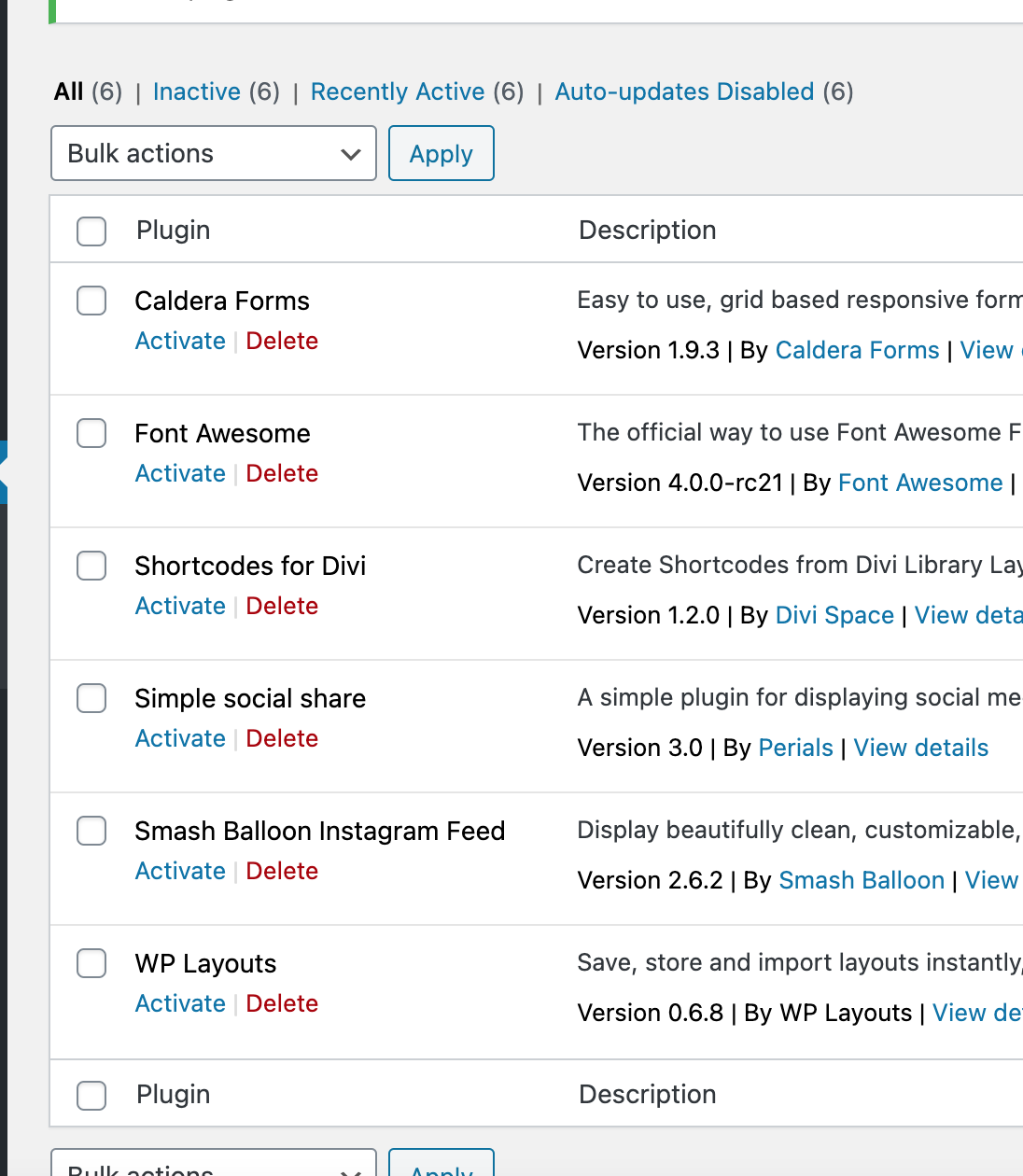Activate the WP Layouts plugin
The height and width of the screenshot is (1176, 1023).
coord(180,1003)
